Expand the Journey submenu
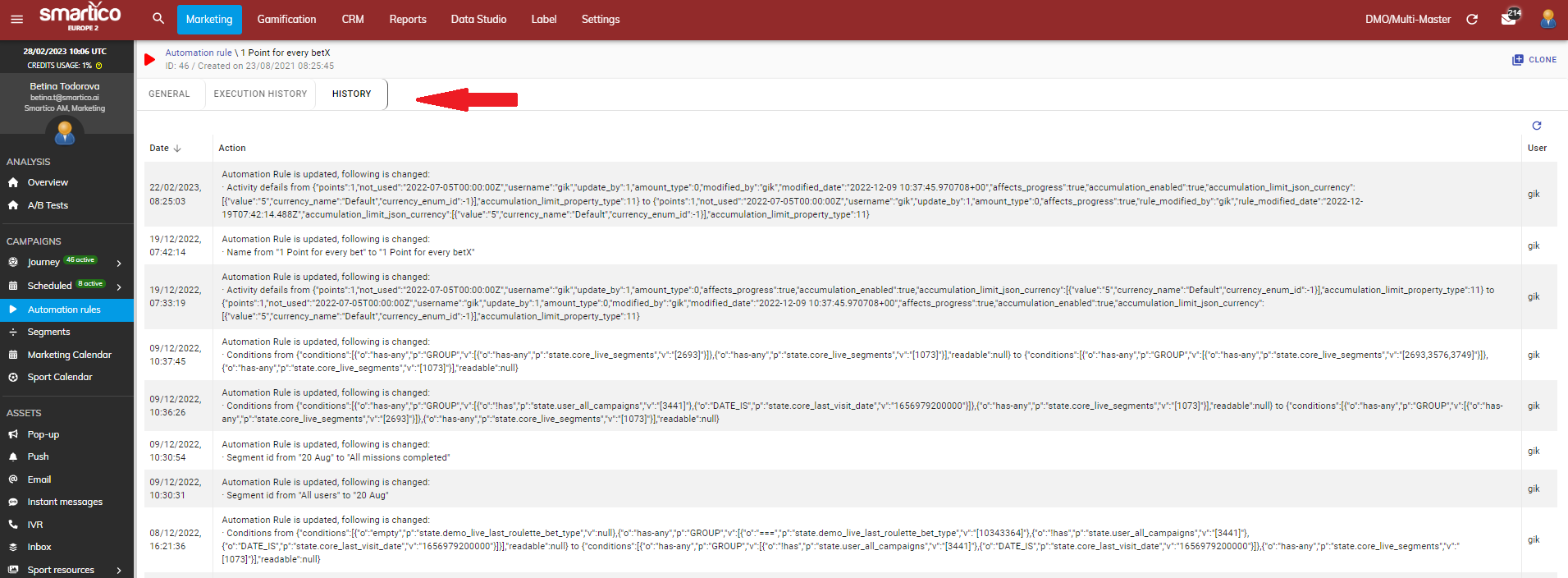This screenshot has height=578, width=1568. click(119, 263)
